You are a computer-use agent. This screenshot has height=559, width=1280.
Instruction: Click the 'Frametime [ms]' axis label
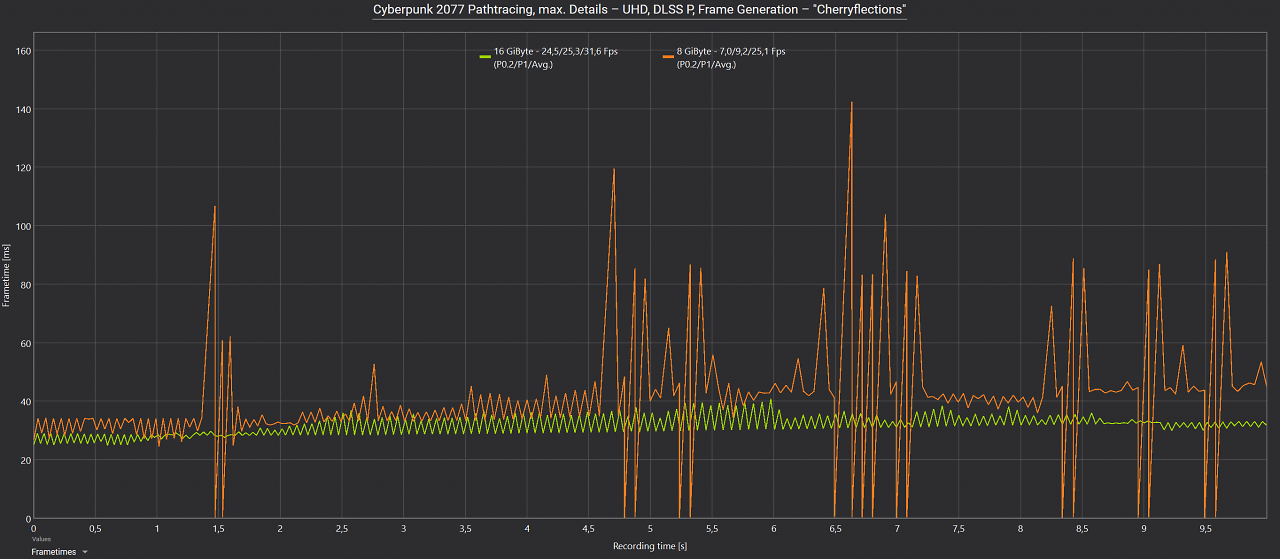[7, 276]
